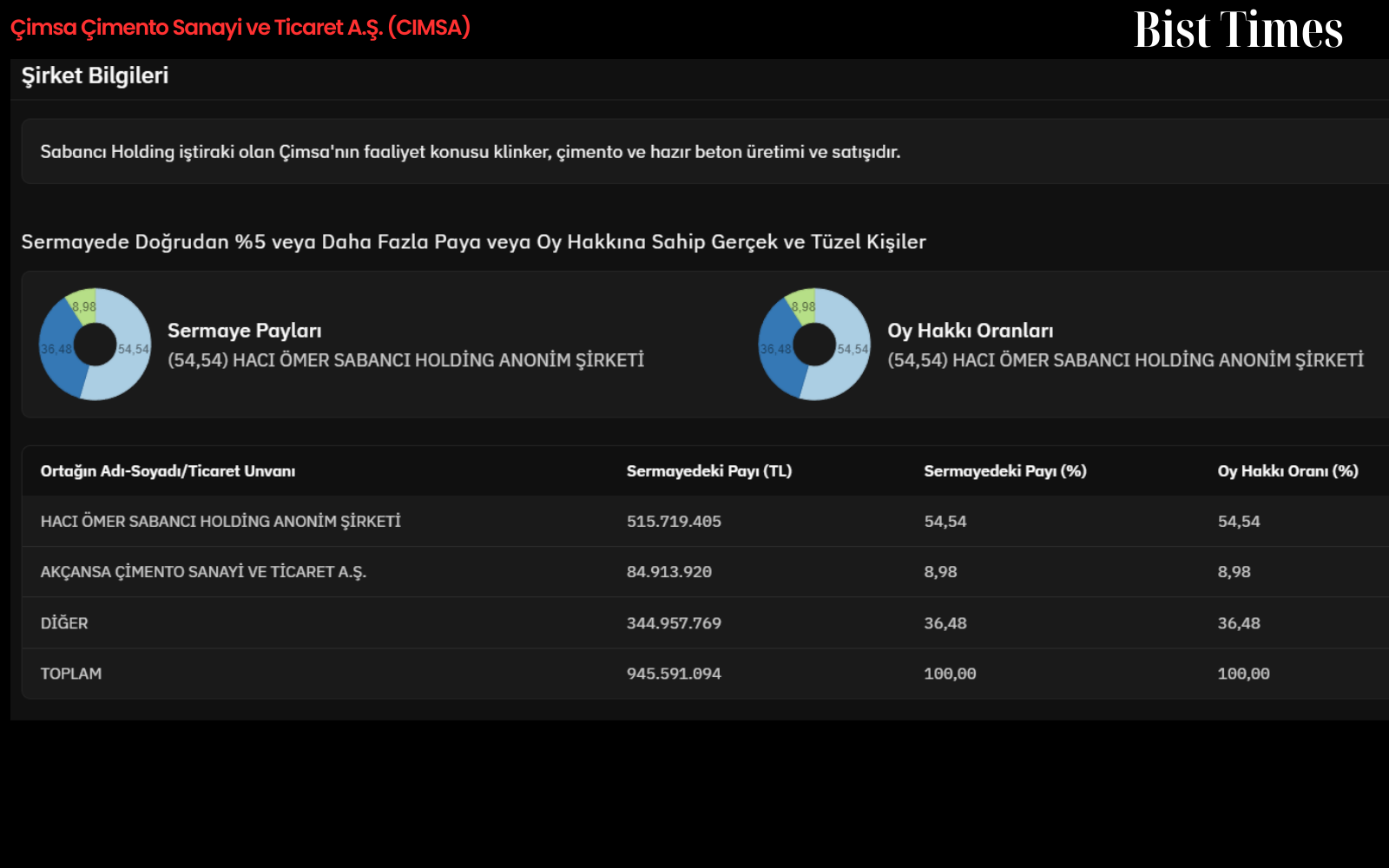Click the 8,98 value in Oy Hakkı Oranı (%) column
Viewport: 1389px width, 868px height.
1234,572
